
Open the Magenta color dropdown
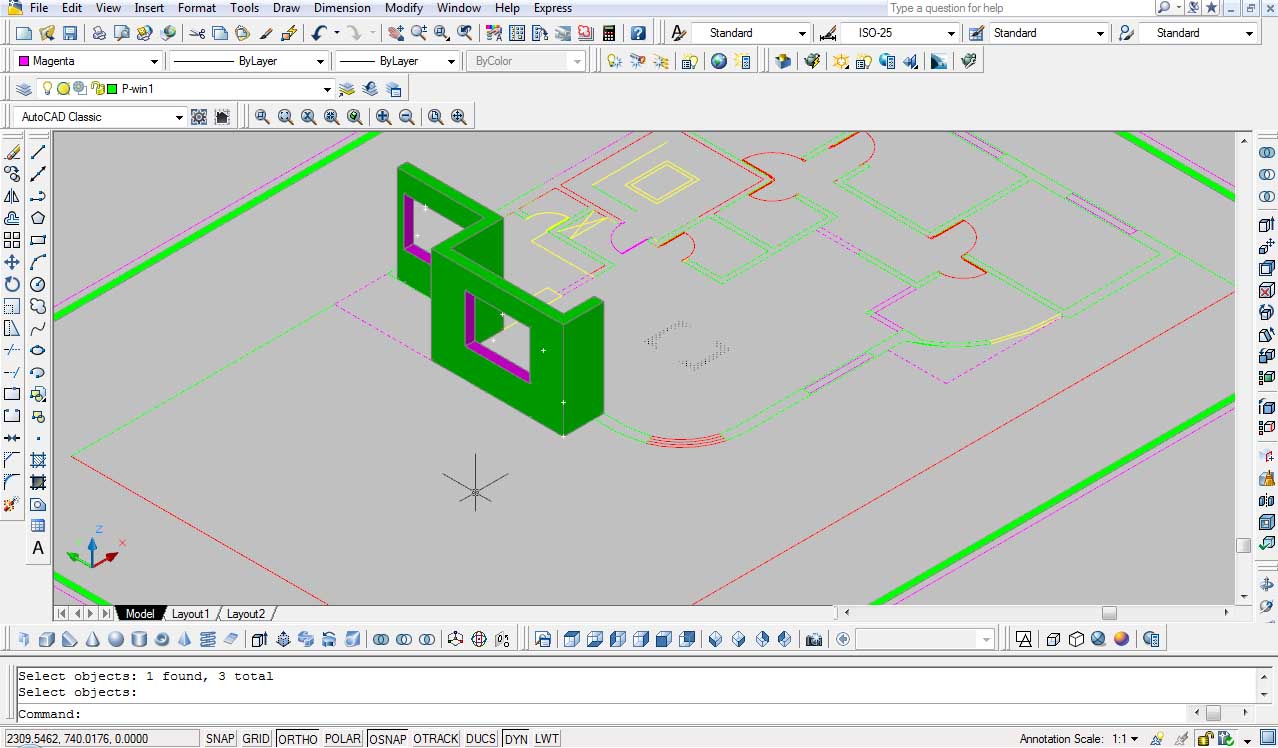[152, 61]
